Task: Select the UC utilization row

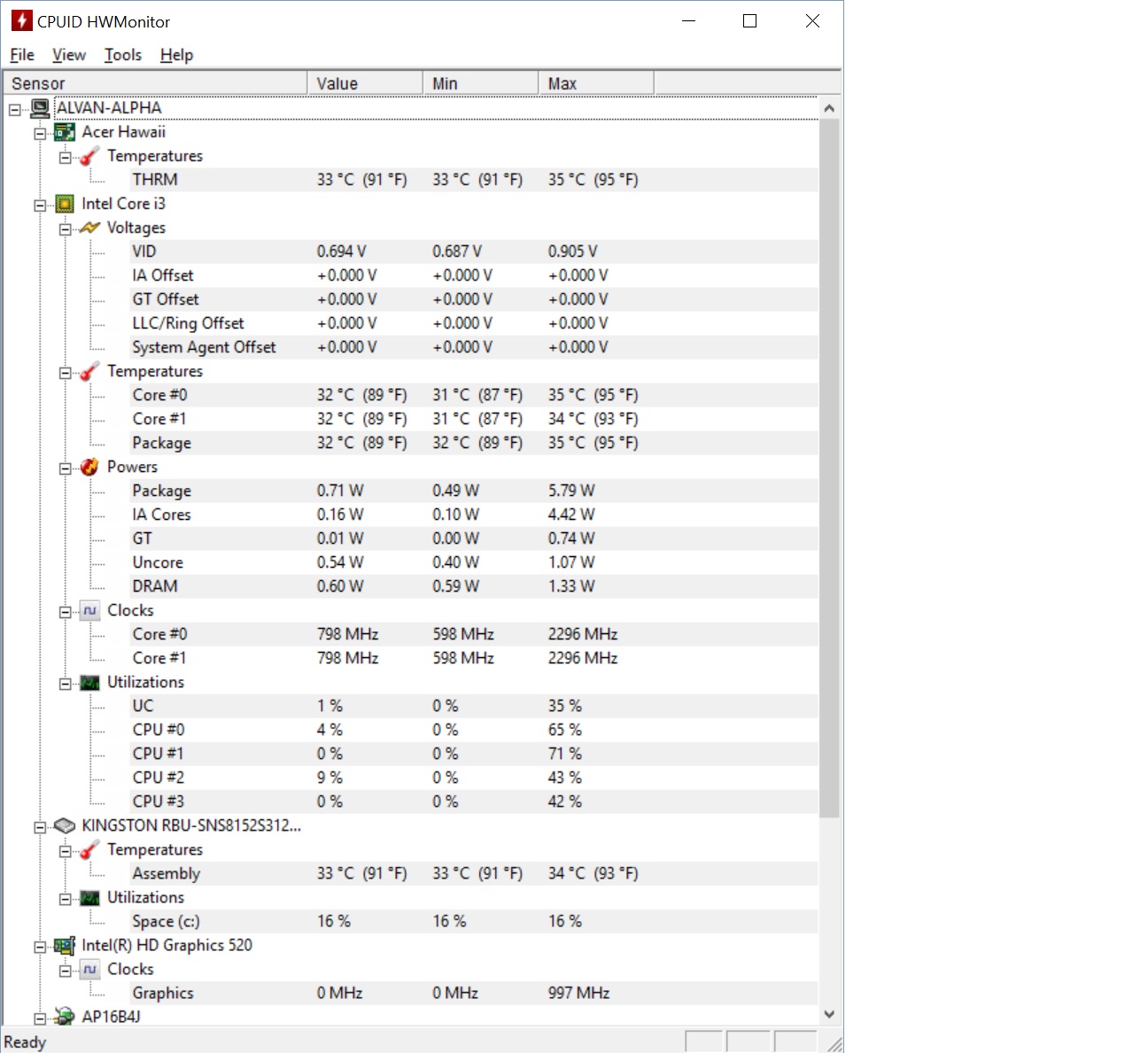Action: (x=474, y=706)
